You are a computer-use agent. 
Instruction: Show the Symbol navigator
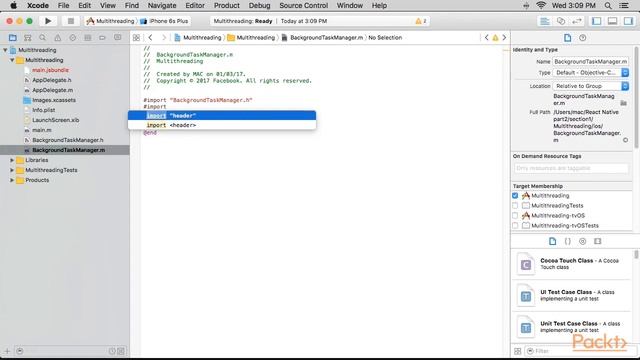(x=28, y=38)
